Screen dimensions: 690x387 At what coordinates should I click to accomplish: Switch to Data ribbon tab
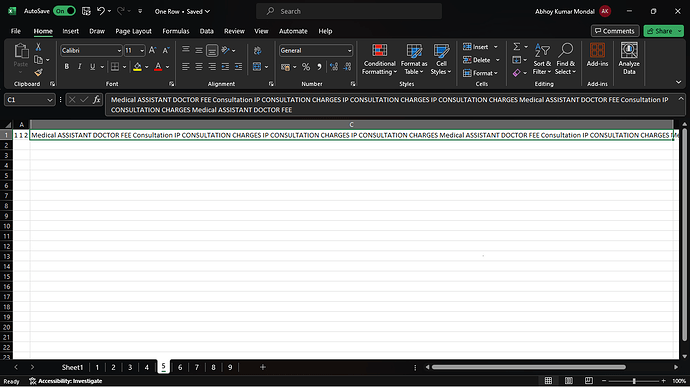[206, 31]
